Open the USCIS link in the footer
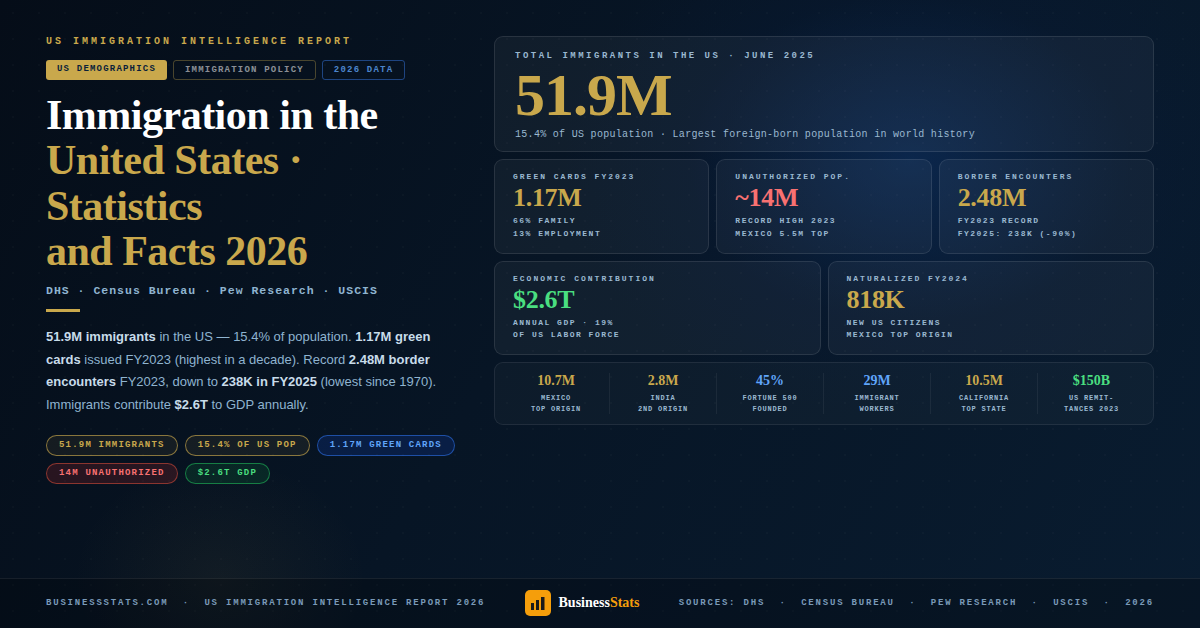This screenshot has width=1200, height=628. [x=1070, y=602]
